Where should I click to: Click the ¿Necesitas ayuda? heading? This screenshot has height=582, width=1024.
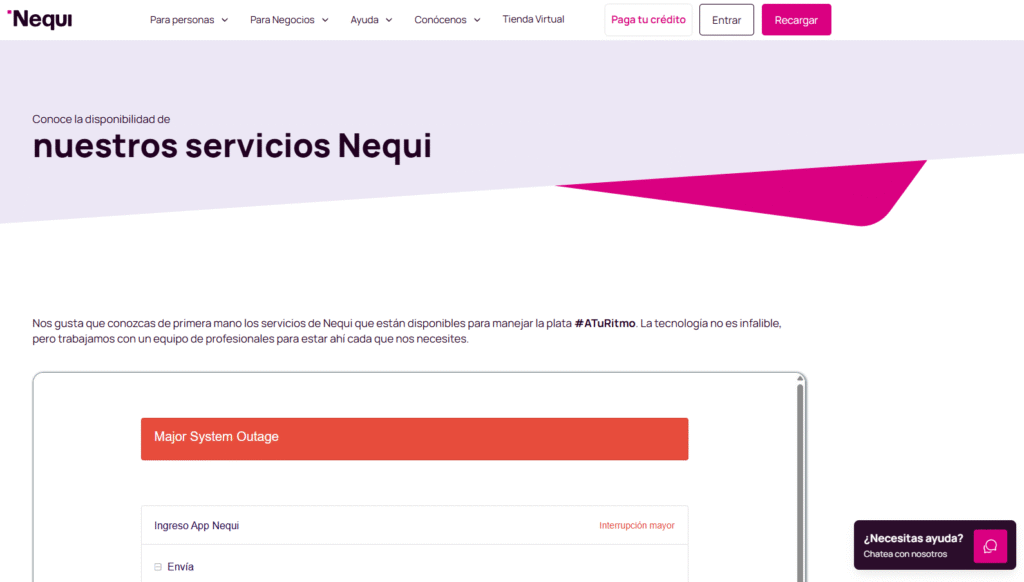coord(913,538)
